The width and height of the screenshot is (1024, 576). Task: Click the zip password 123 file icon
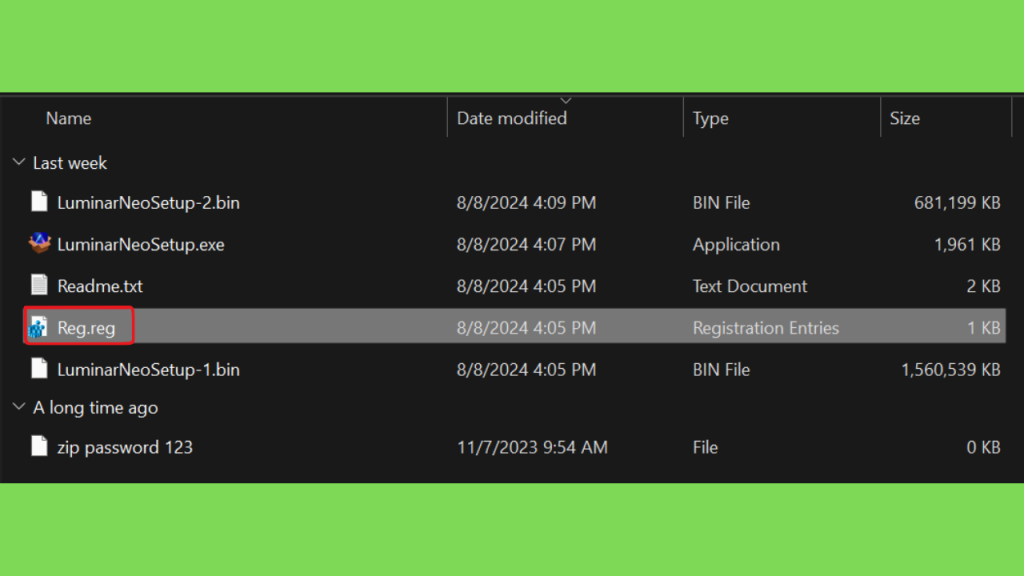39,447
